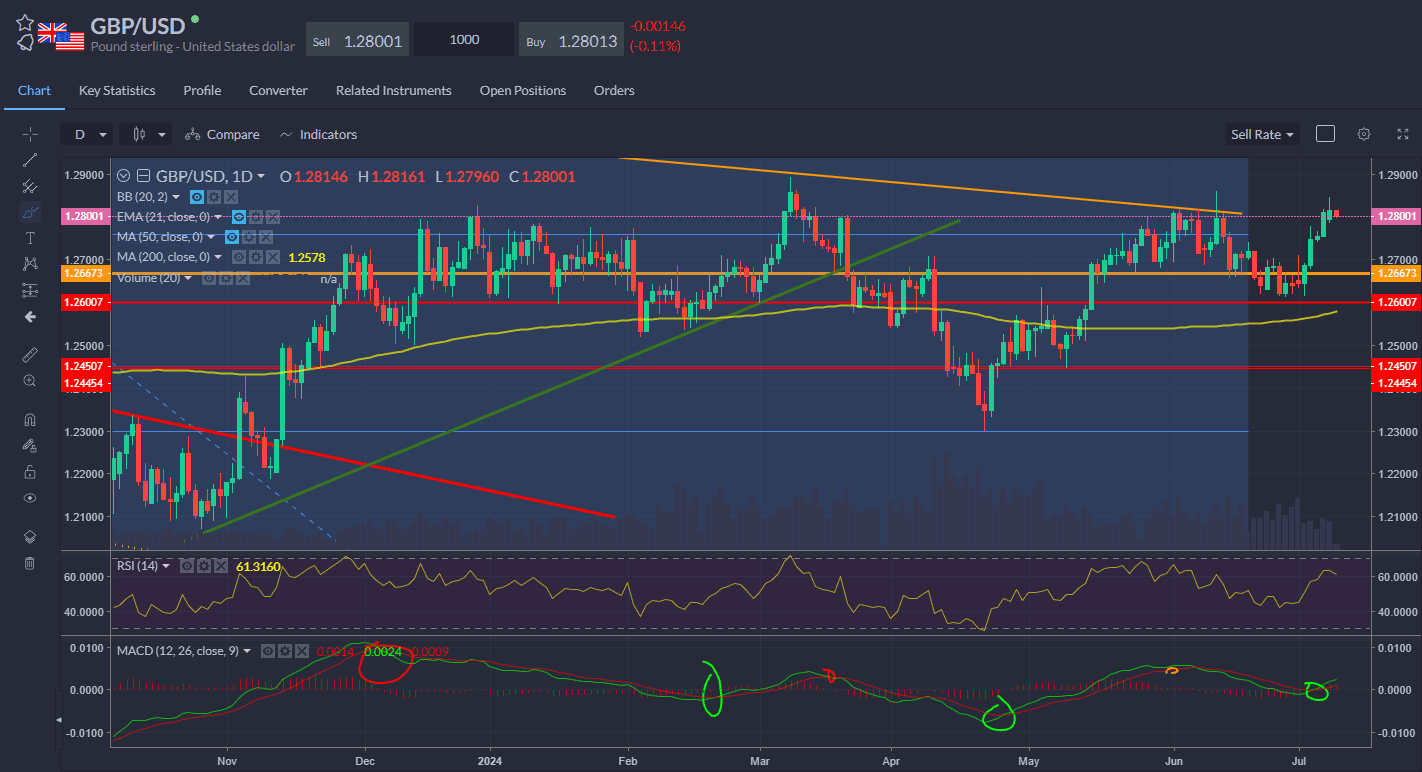Enable magnet snapping mode
The image size is (1422, 772).
pyautogui.click(x=30, y=420)
